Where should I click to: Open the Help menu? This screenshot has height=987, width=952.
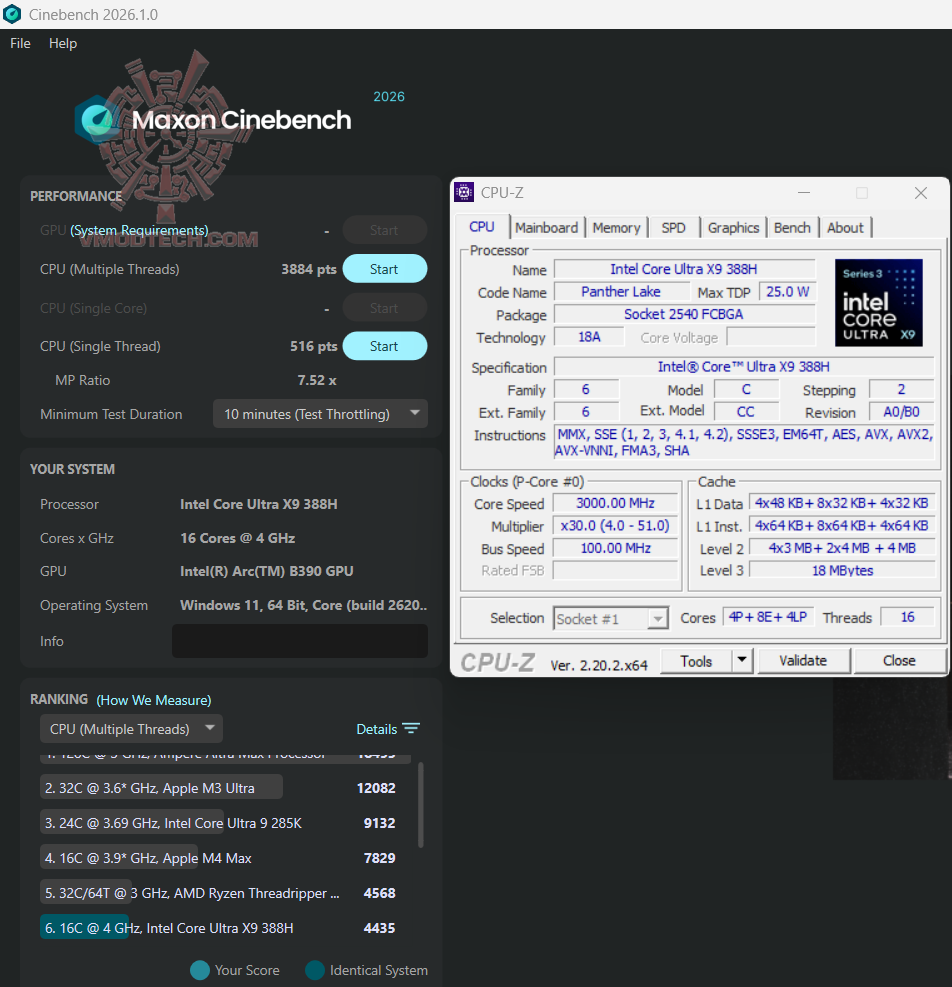[63, 43]
